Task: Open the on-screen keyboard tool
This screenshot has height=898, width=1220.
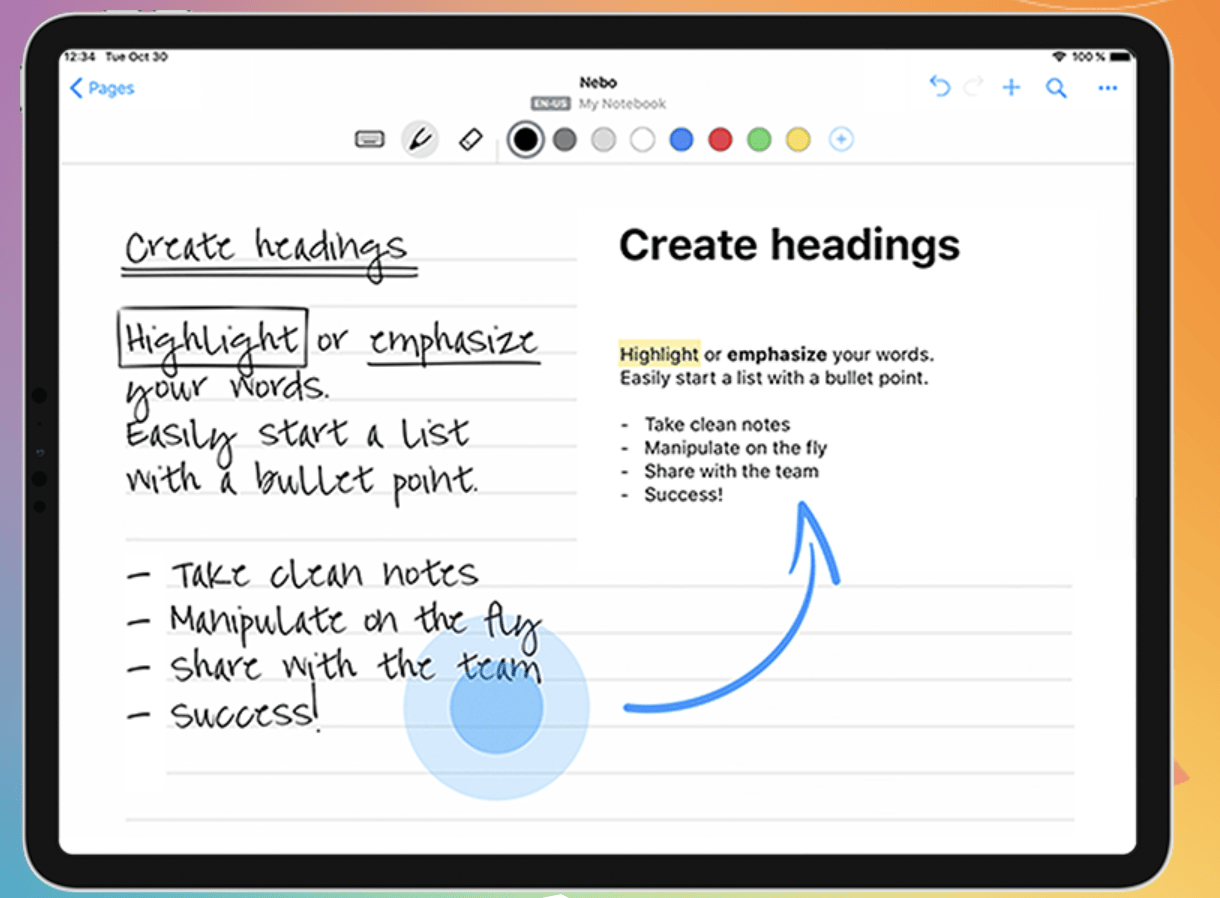Action: pyautogui.click(x=370, y=139)
